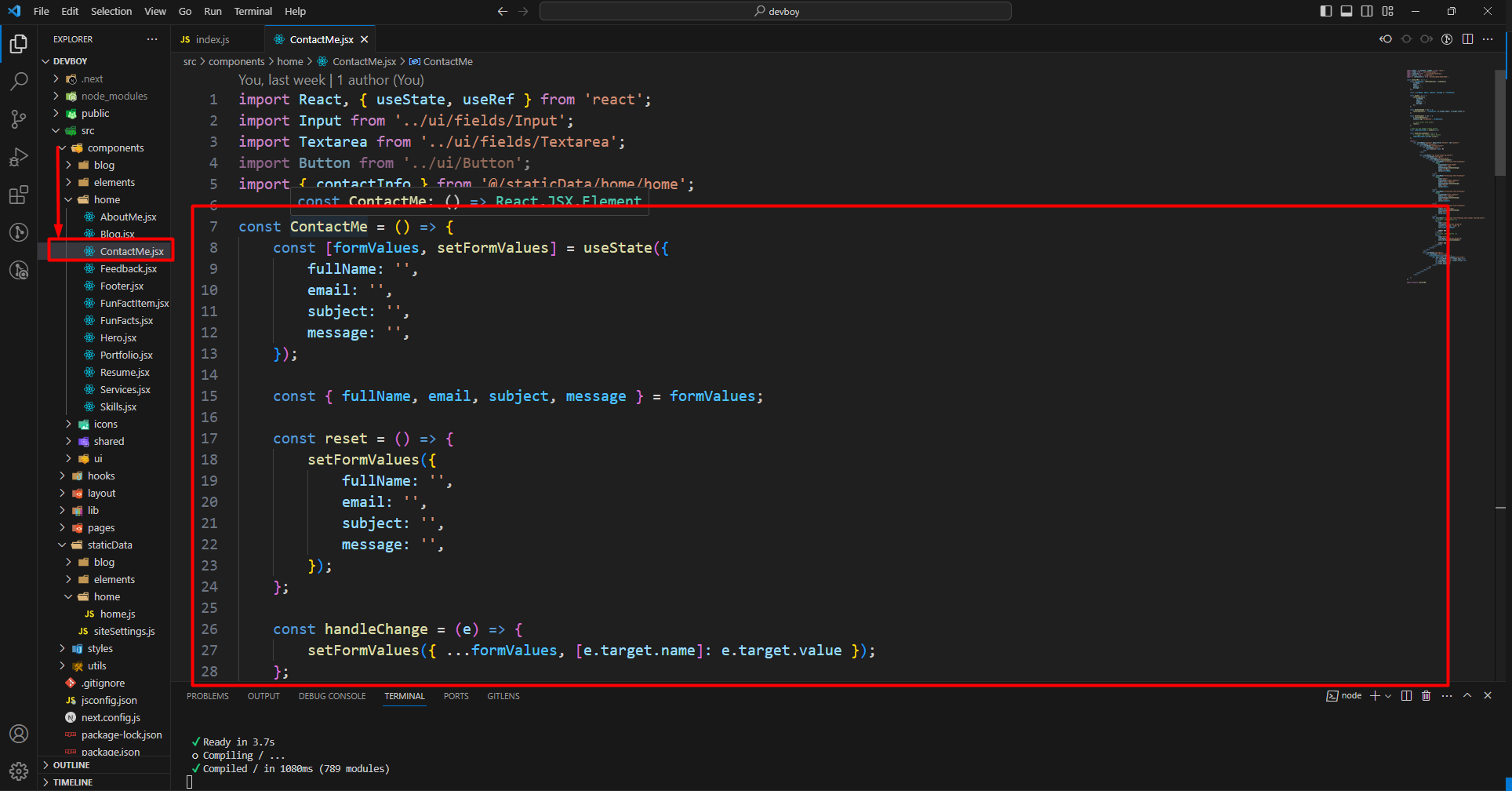Toggle secondary side bar visibility

click(1367, 11)
